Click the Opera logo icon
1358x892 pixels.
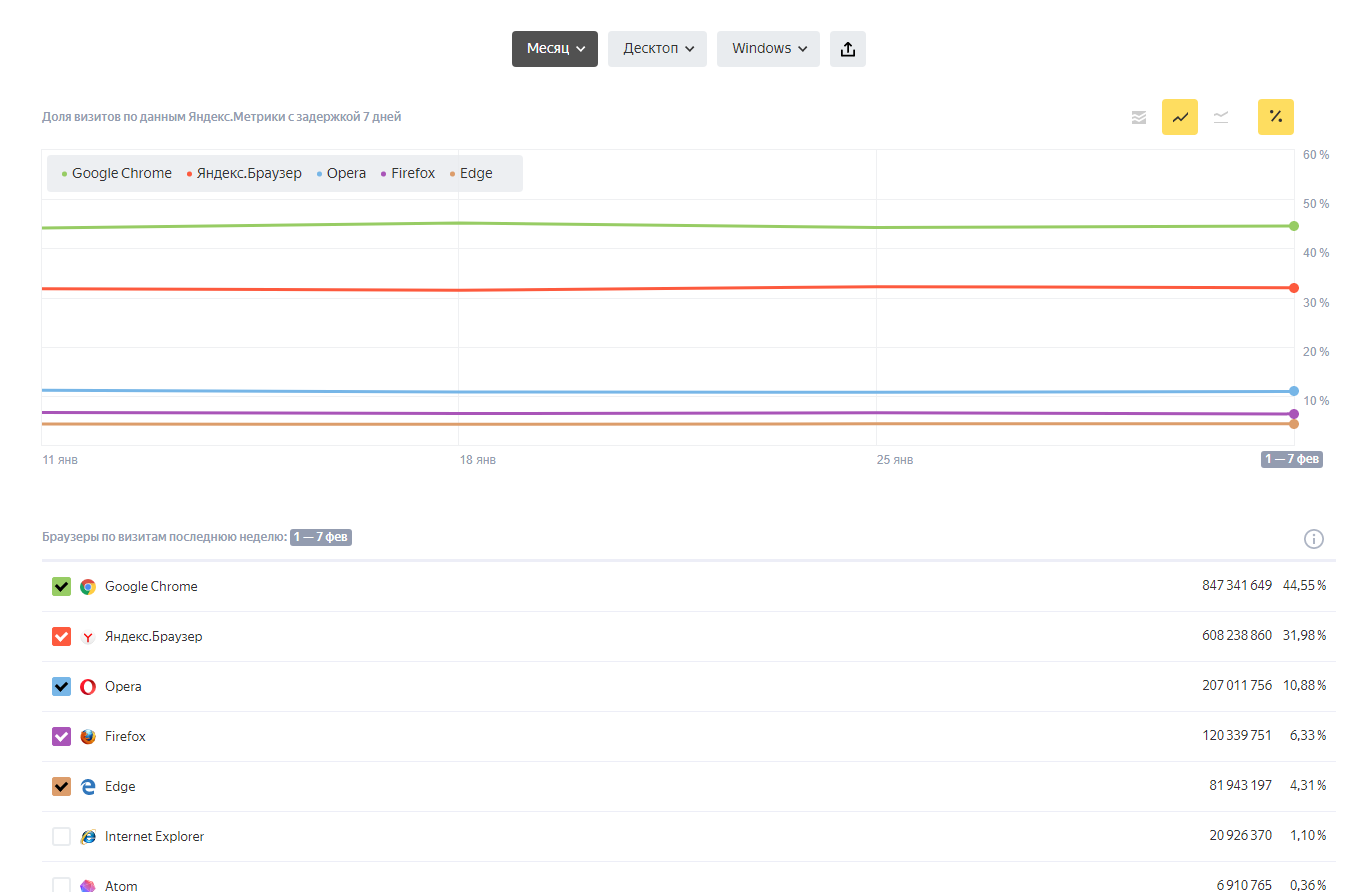coord(88,687)
